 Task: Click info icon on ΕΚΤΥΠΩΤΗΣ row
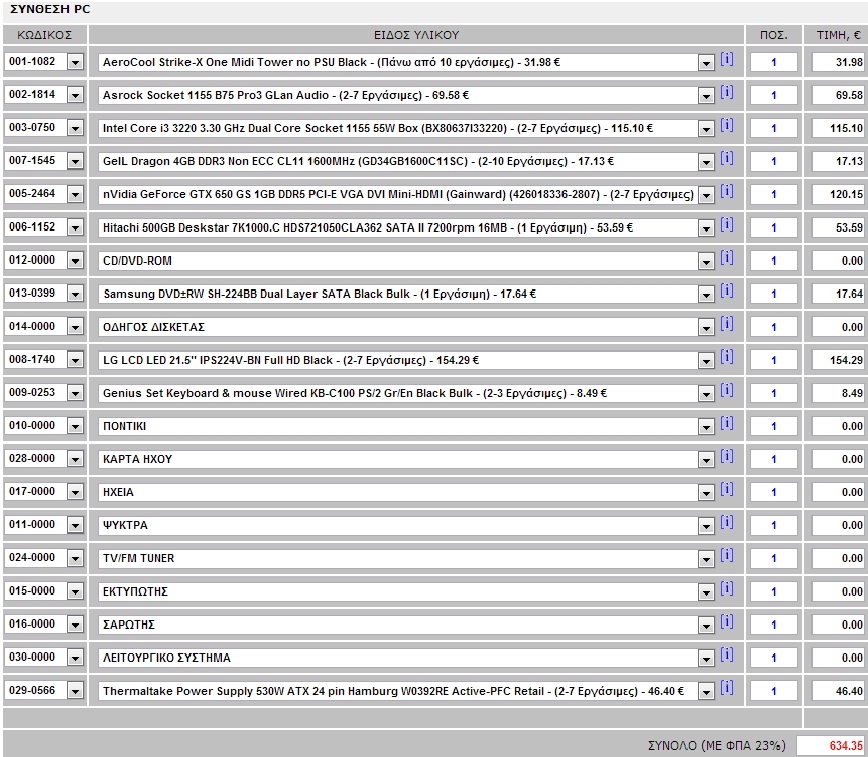[x=727, y=589]
